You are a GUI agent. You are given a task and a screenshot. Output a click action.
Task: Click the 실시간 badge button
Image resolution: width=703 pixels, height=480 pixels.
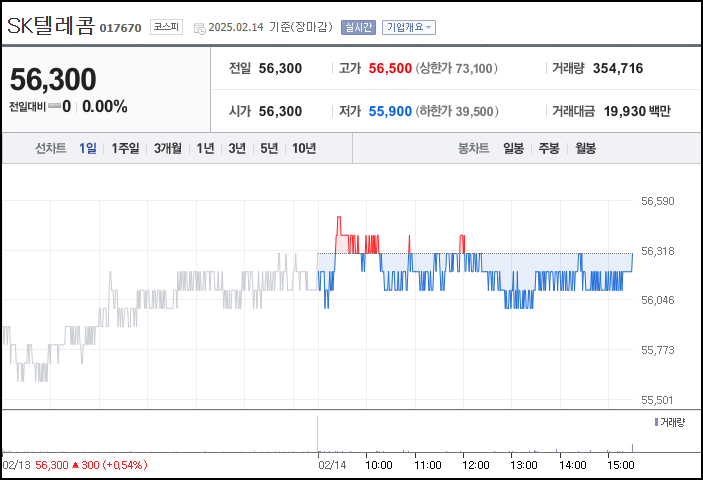358,27
